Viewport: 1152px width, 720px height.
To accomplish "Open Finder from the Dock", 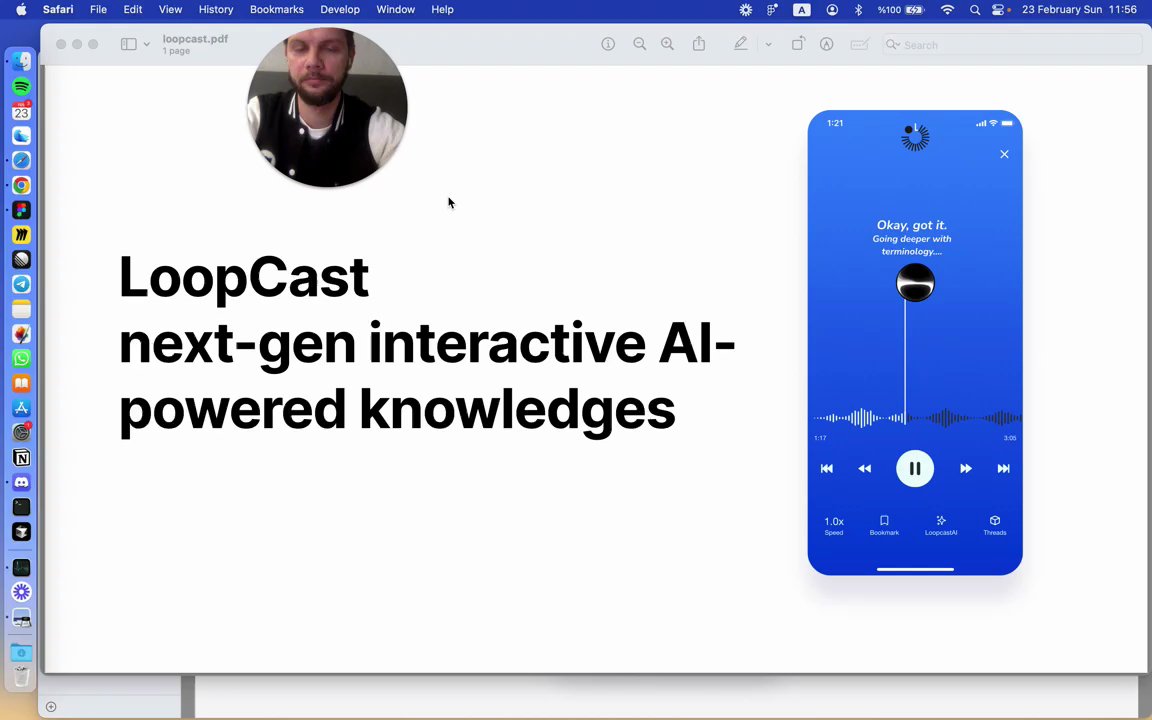I will [x=21, y=62].
